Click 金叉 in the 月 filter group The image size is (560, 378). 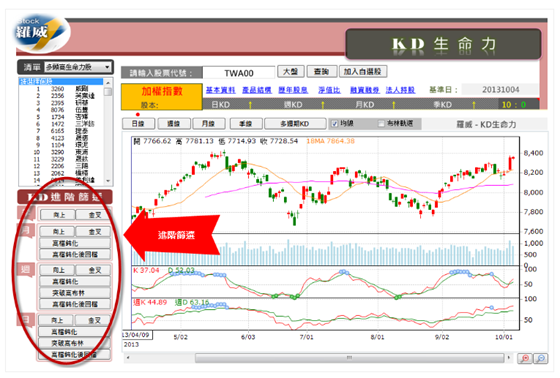[94, 232]
